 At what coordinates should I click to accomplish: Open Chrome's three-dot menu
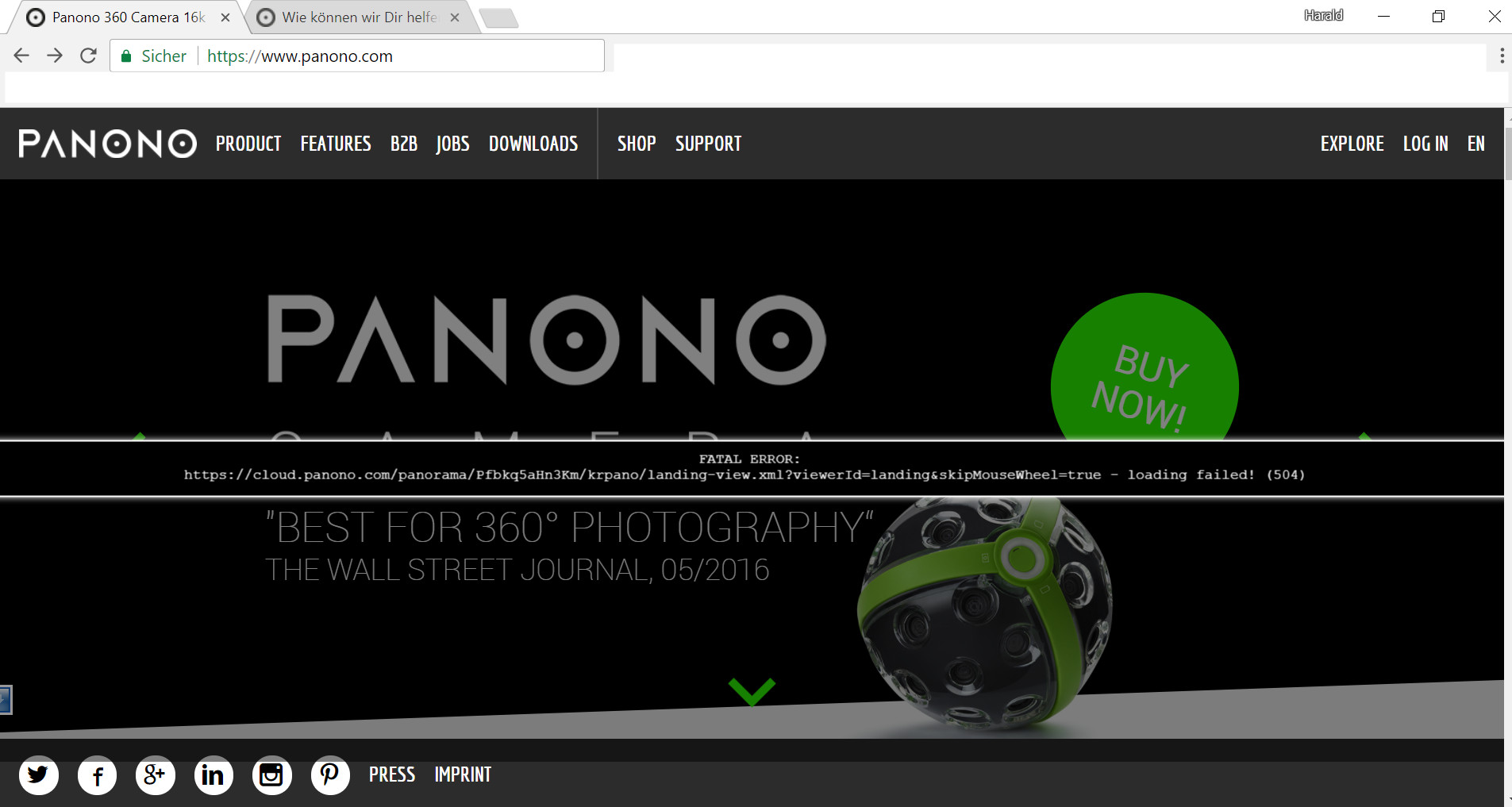(x=1501, y=56)
